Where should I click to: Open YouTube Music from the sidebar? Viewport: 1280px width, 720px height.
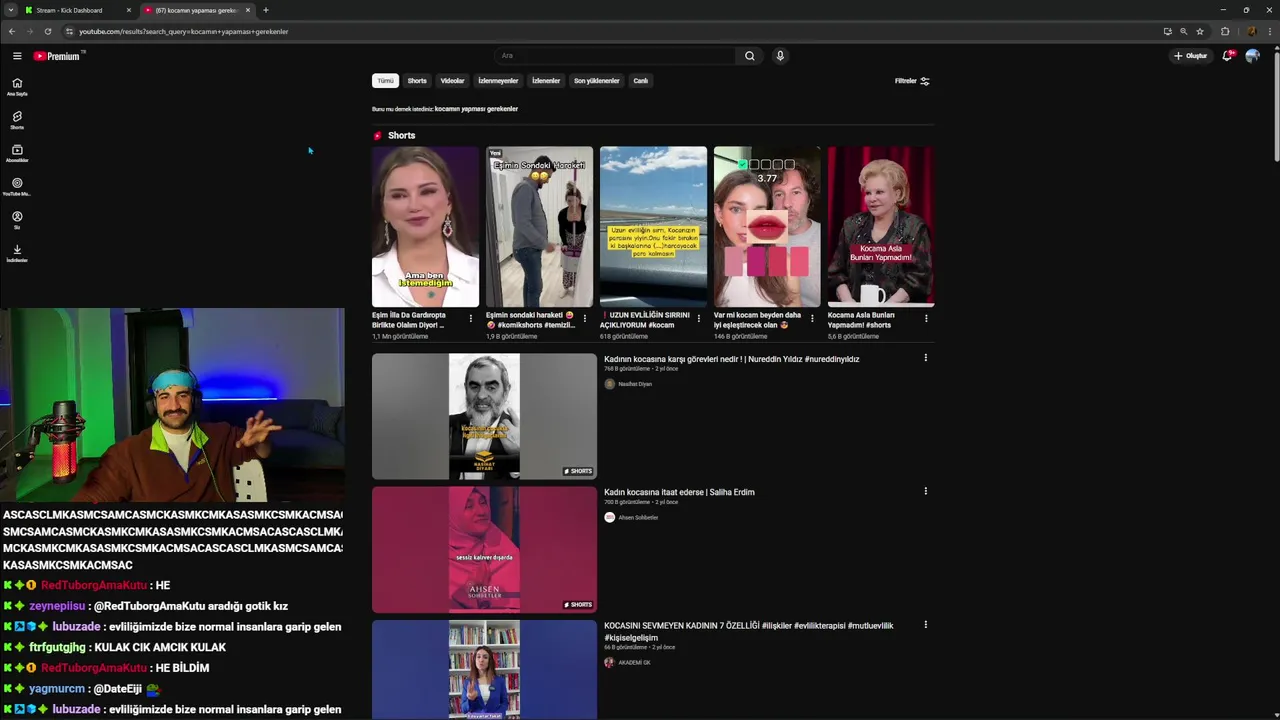17,186
